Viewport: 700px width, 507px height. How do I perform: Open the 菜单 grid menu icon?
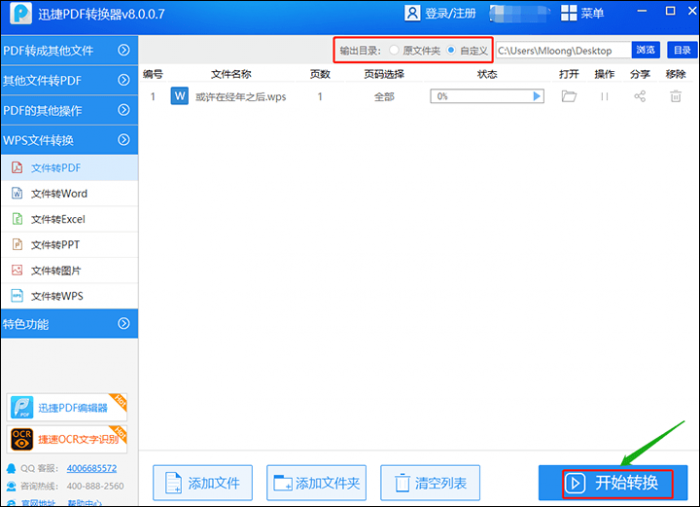(x=569, y=13)
